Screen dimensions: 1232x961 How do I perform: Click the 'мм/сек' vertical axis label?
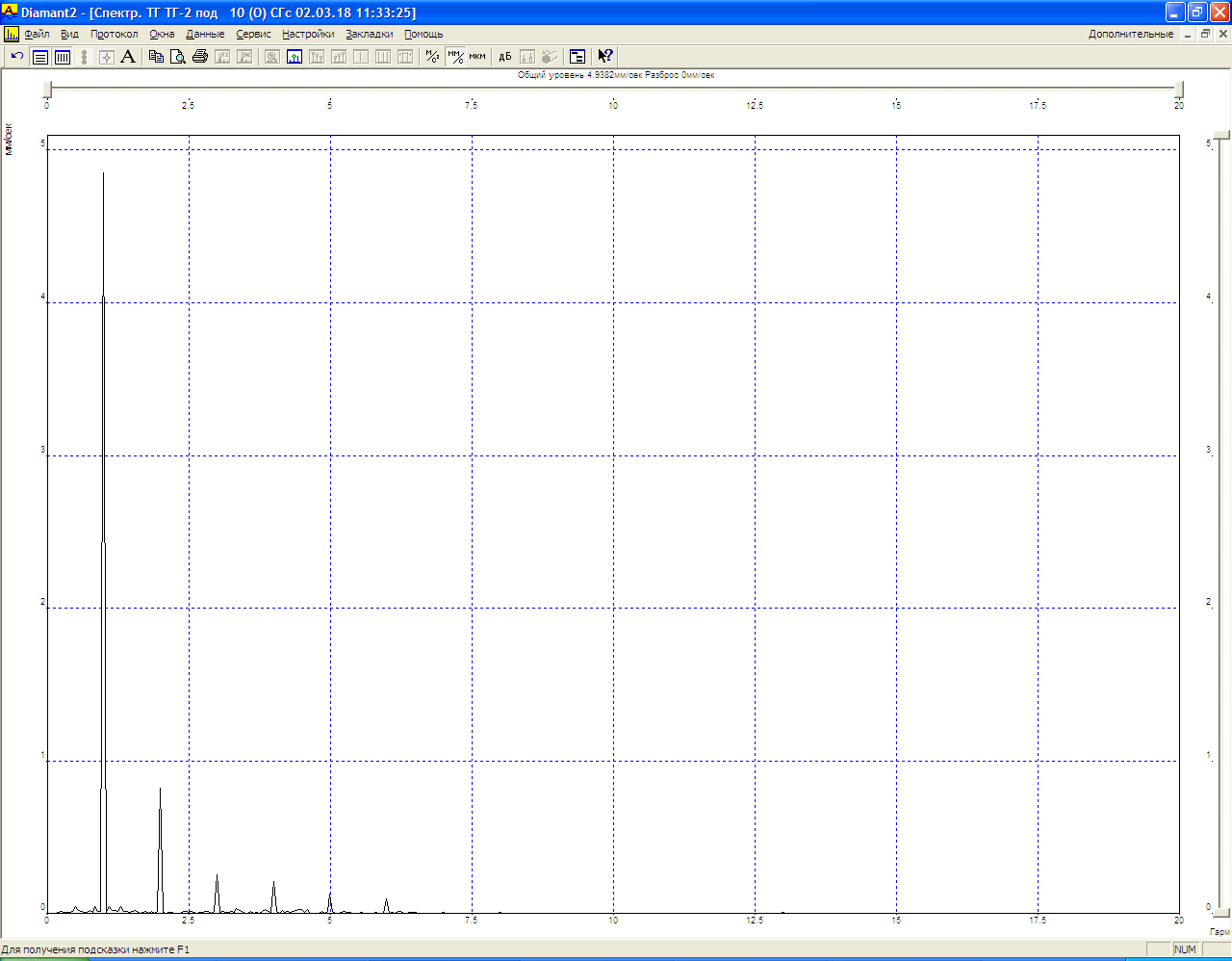9,139
